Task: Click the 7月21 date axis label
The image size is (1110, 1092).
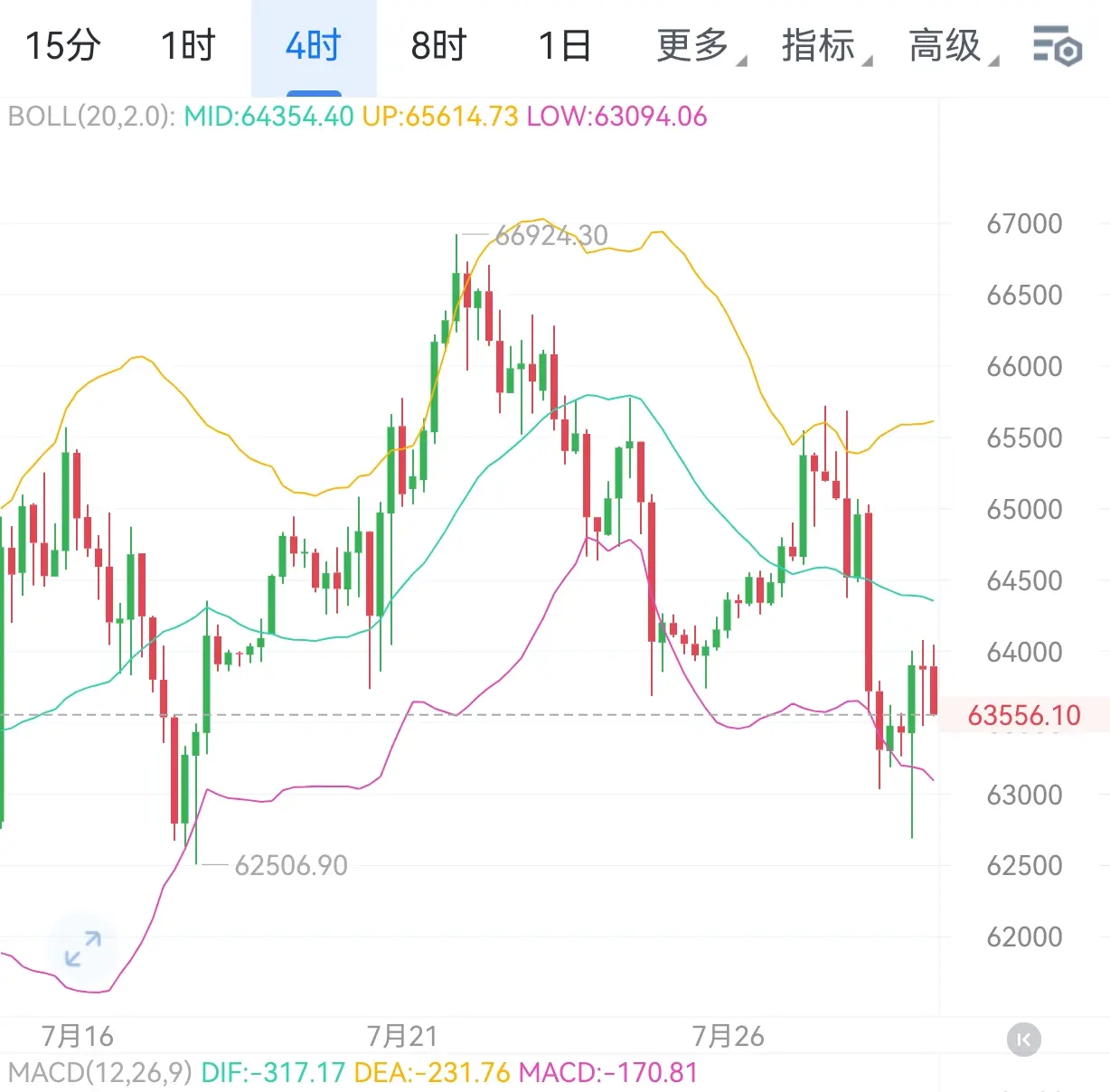Action: coord(403,1036)
